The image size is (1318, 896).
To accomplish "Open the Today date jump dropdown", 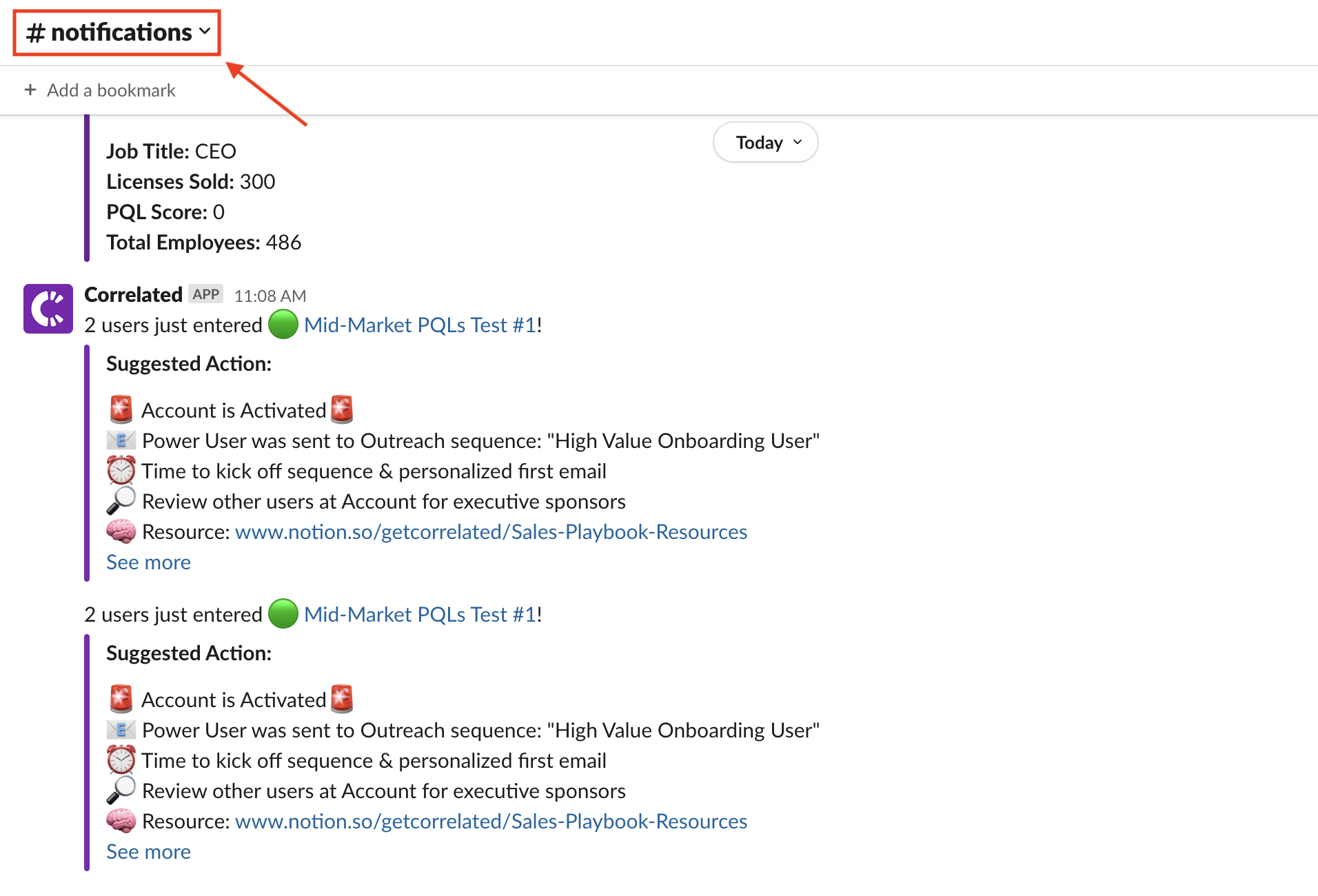I will tap(766, 143).
